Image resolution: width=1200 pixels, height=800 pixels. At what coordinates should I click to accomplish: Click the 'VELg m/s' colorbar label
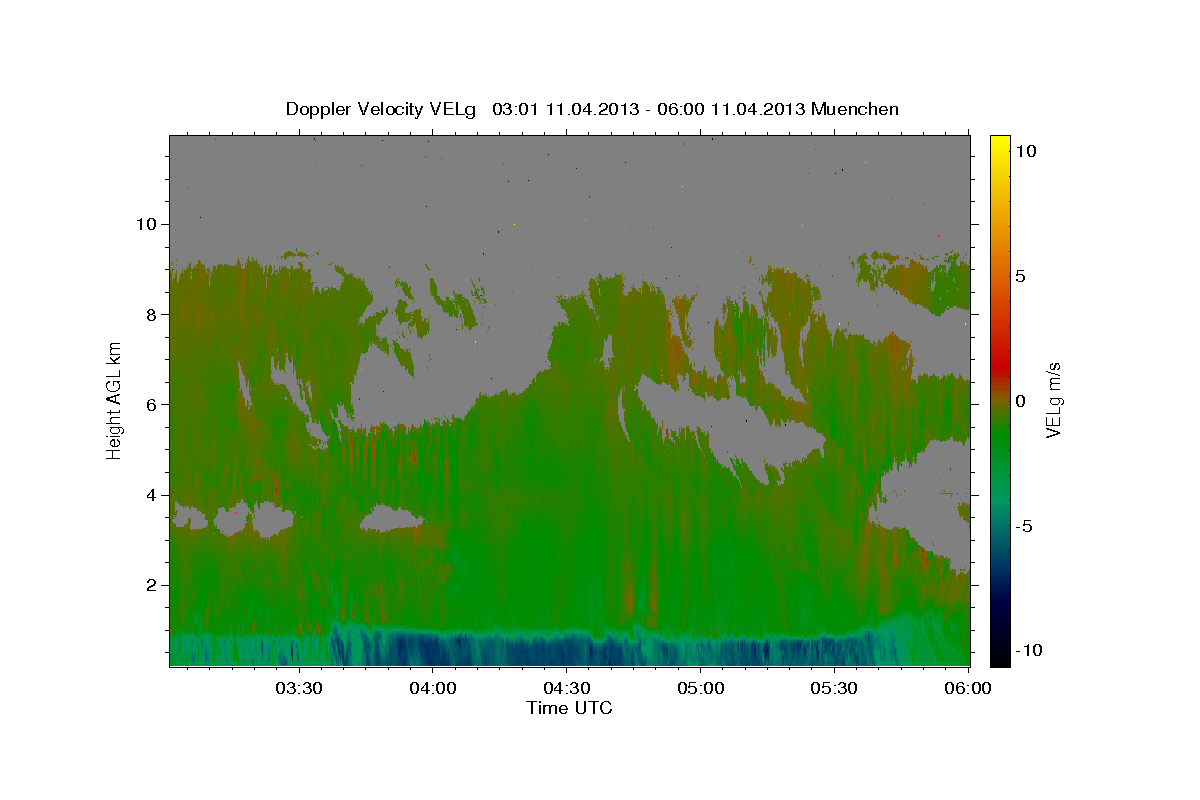(x=1053, y=400)
